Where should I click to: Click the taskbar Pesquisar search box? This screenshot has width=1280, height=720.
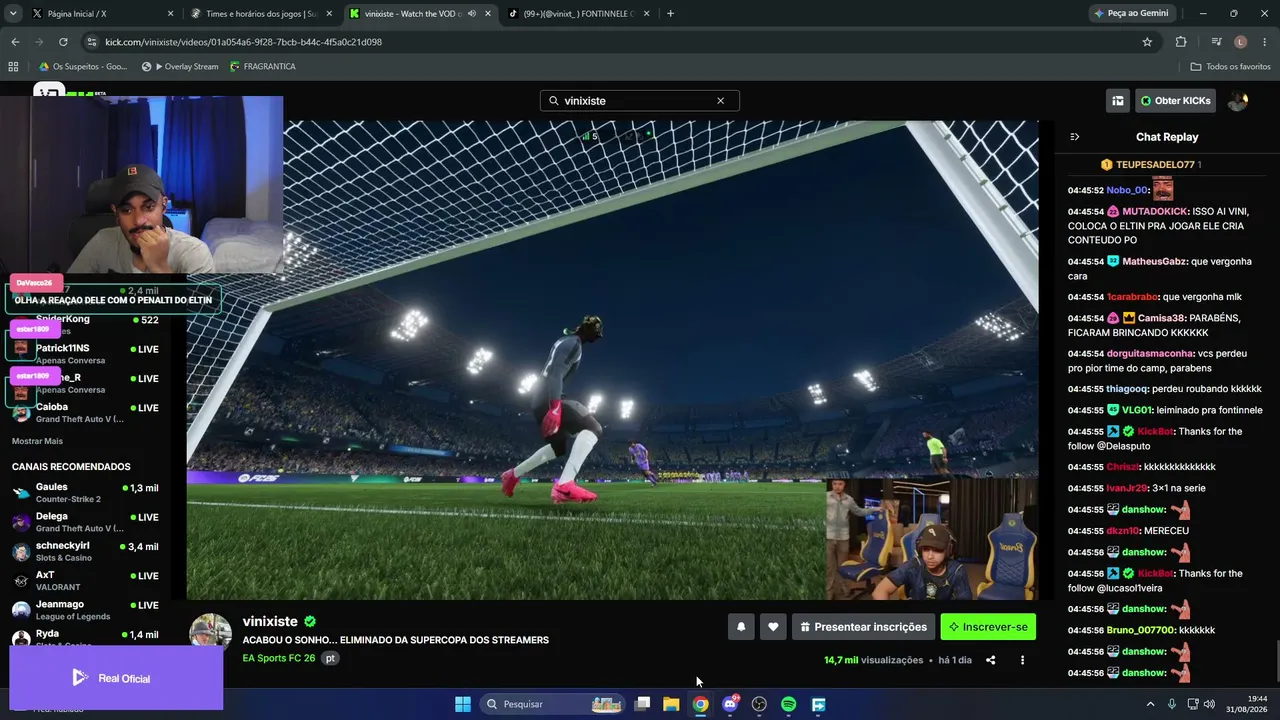552,704
